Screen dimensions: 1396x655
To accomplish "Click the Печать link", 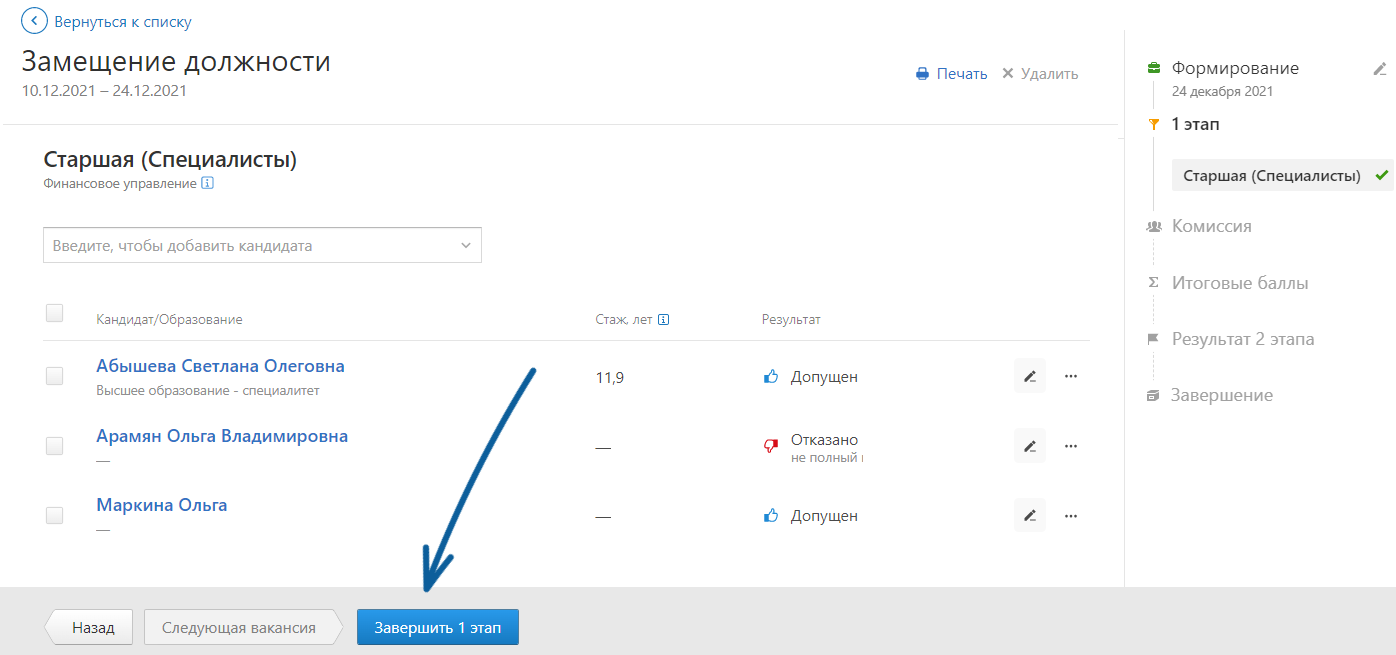I will 962,74.
